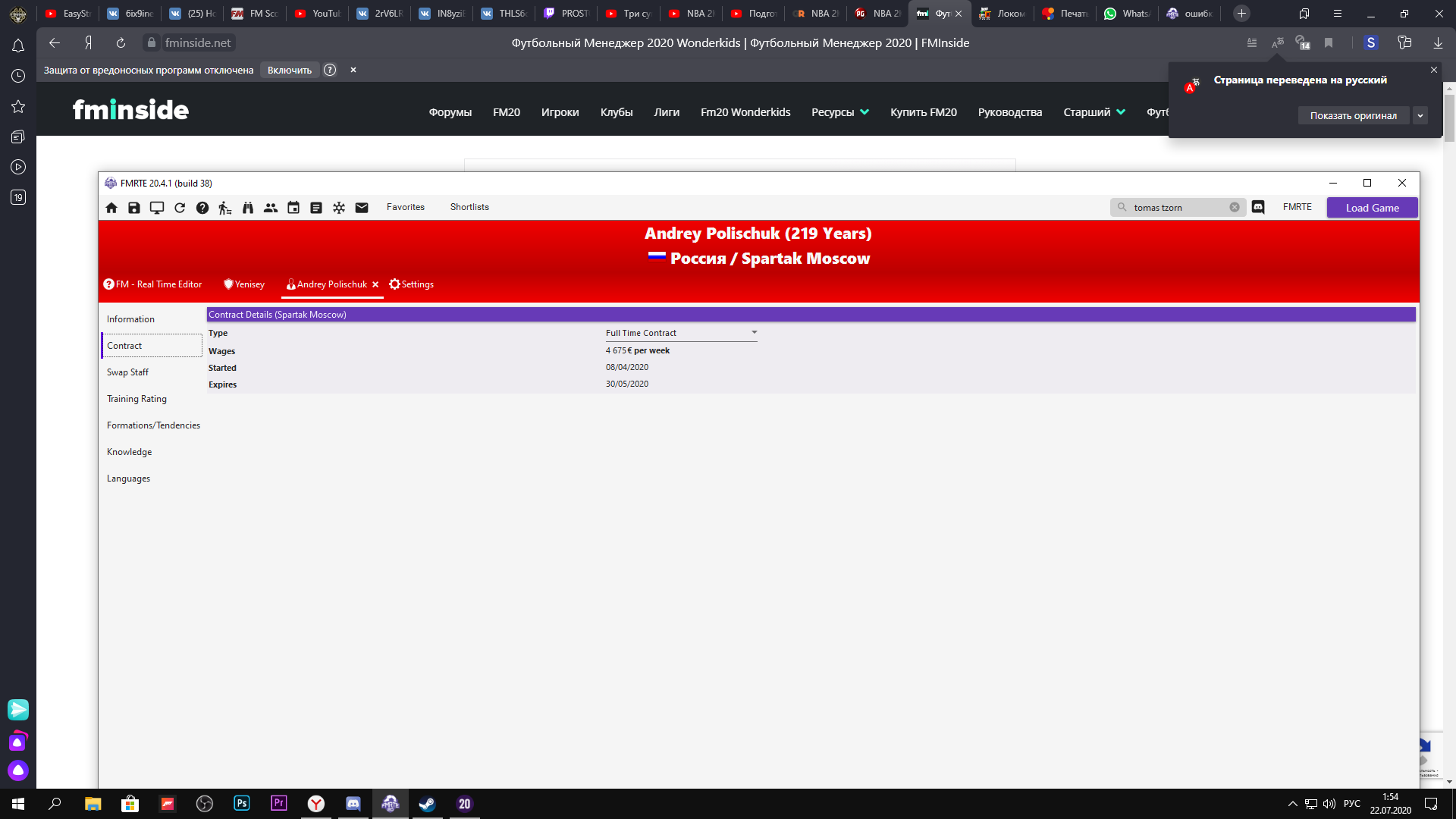Open FM20 in site navigation
1456x819 pixels.
tap(506, 112)
